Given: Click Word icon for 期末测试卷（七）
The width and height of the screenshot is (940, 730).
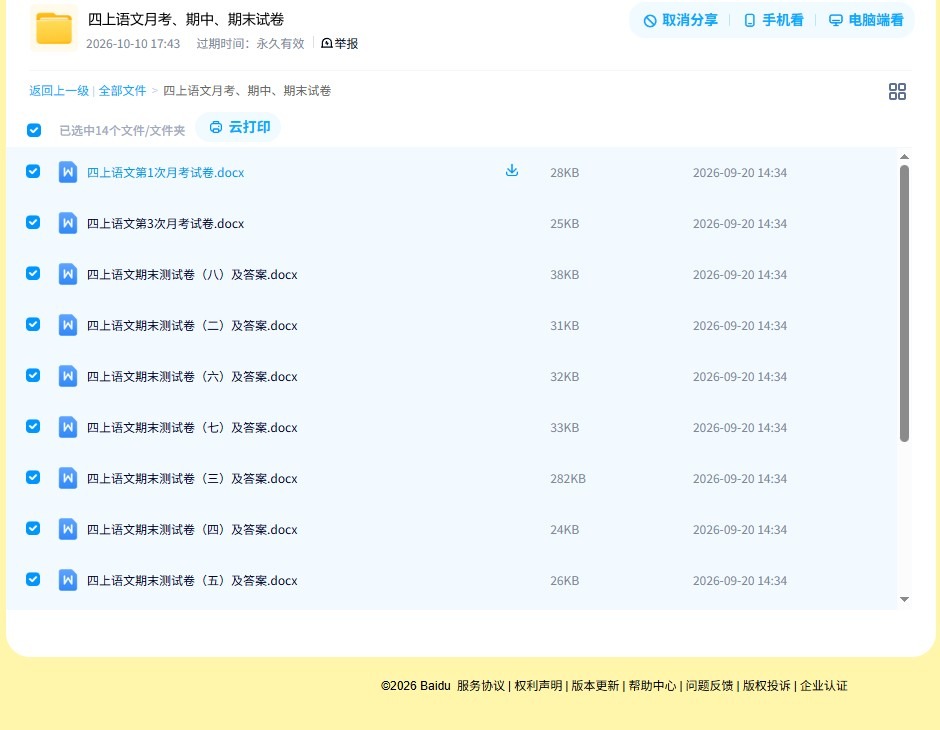Looking at the screenshot, I should click(x=68, y=427).
